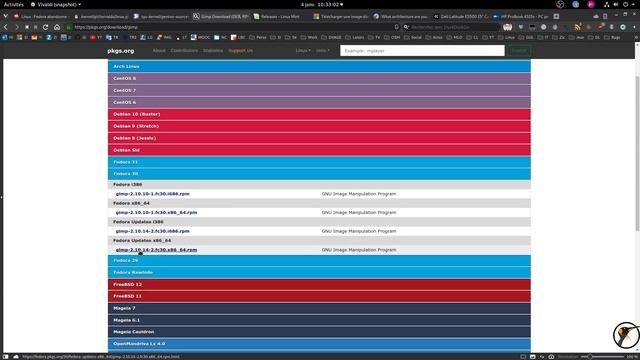Screen dimensions: 640x360
Task: Click the green Search button
Action: (519, 51)
